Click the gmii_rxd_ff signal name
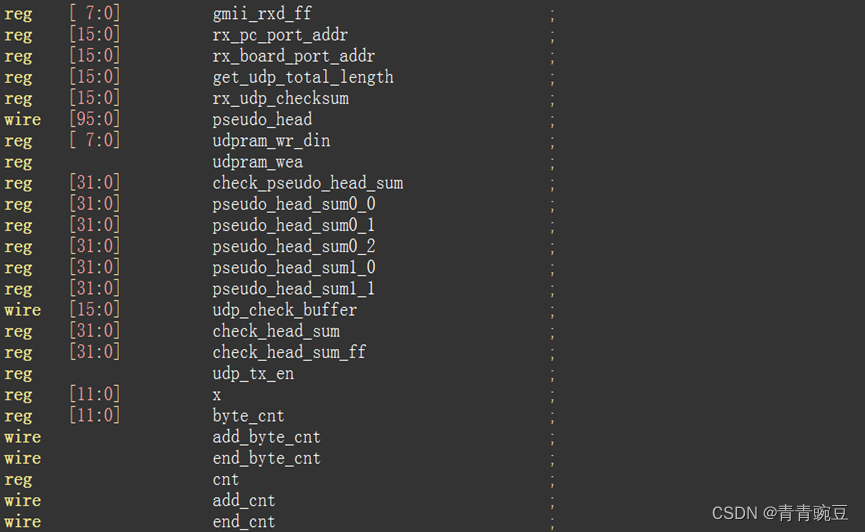 coord(262,14)
